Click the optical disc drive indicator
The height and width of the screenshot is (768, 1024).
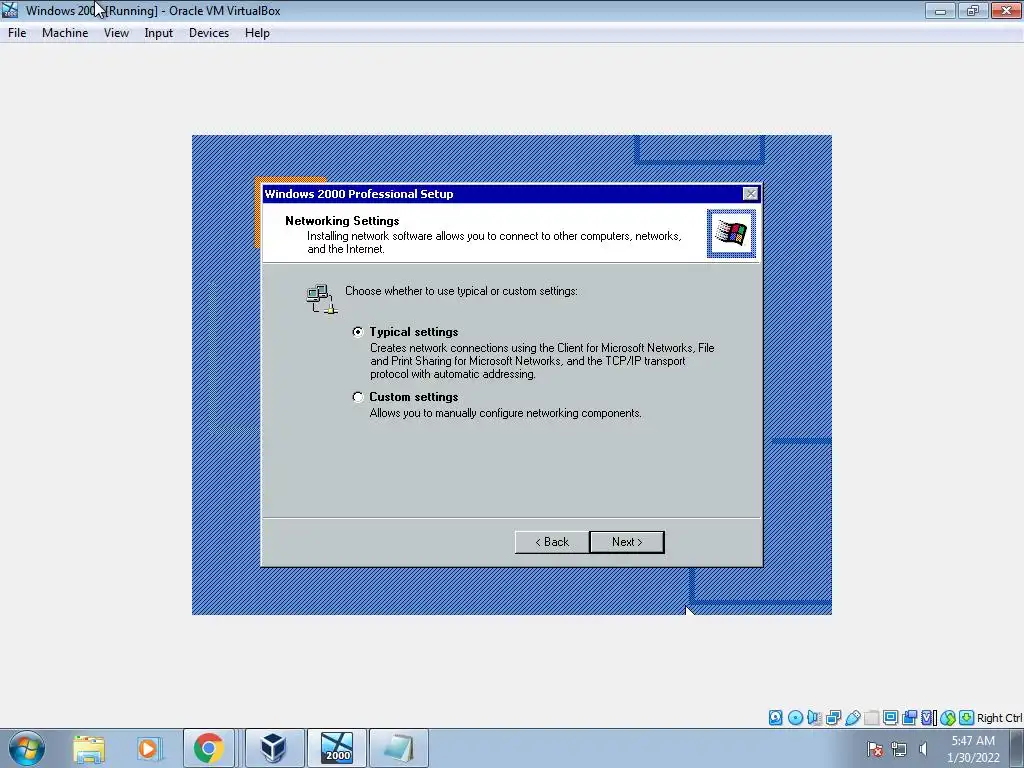click(x=795, y=718)
